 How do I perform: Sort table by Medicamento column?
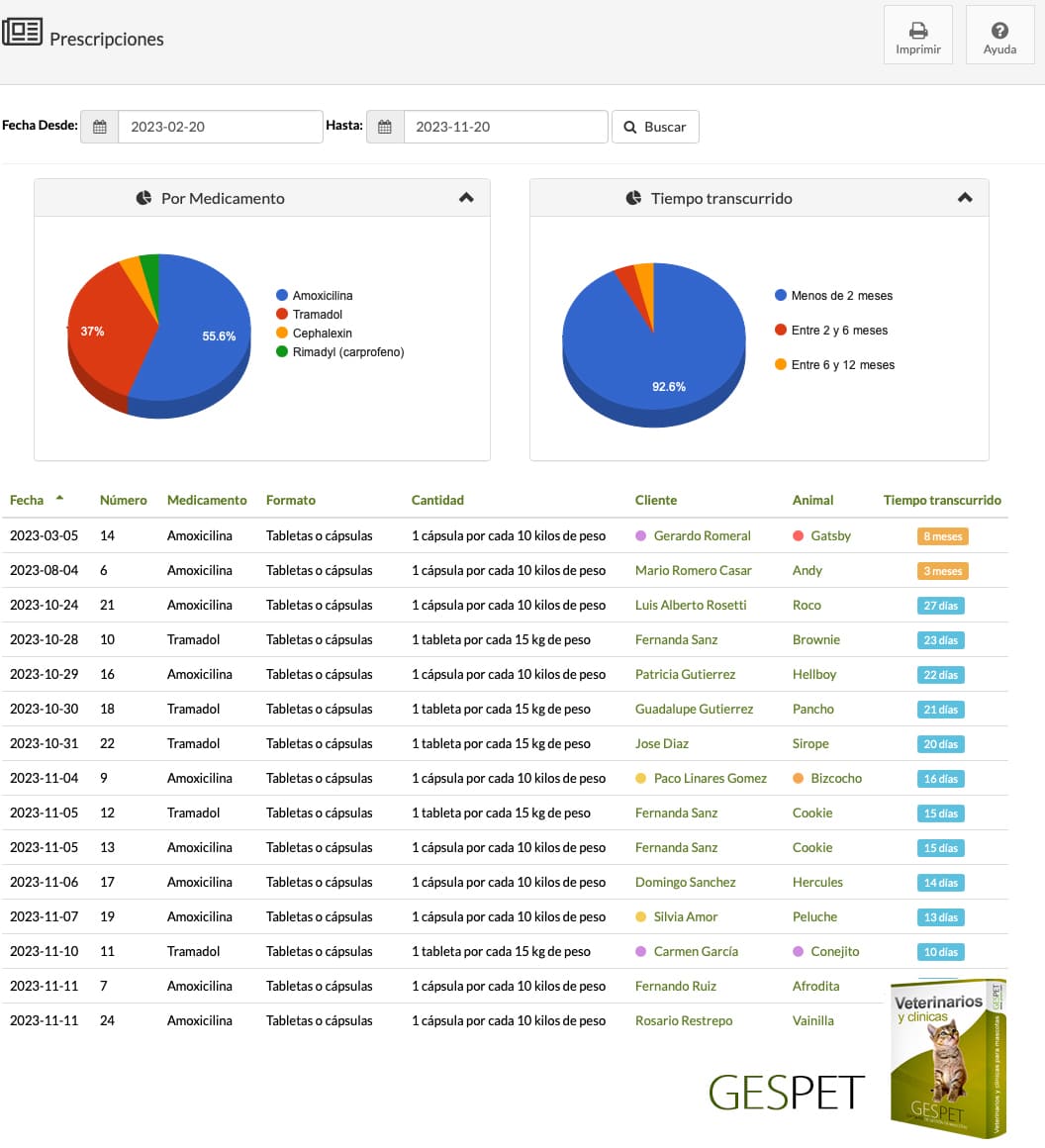pos(207,500)
